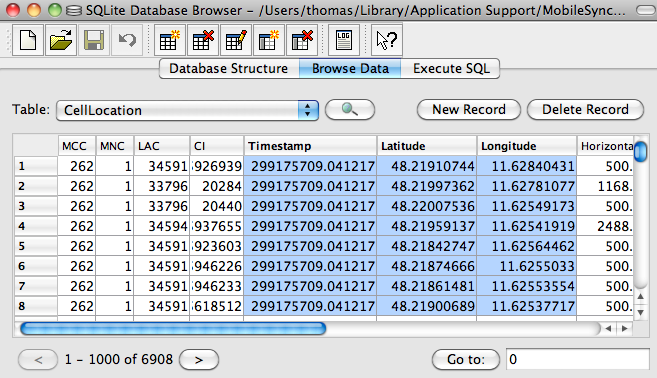Click the LAC column header

point(162,146)
